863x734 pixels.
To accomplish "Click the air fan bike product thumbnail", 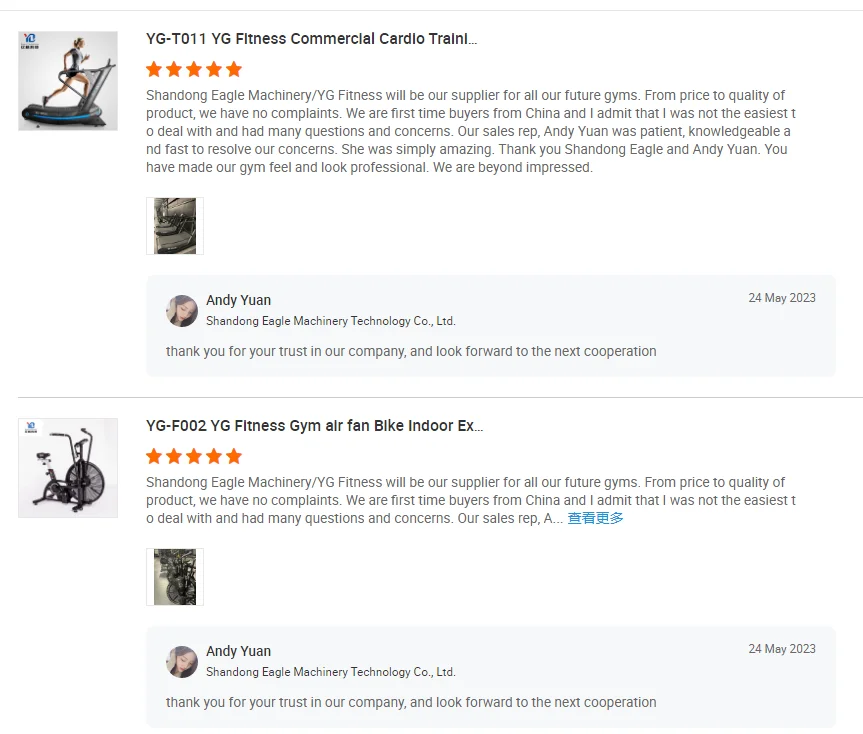I will pyautogui.click(x=68, y=467).
